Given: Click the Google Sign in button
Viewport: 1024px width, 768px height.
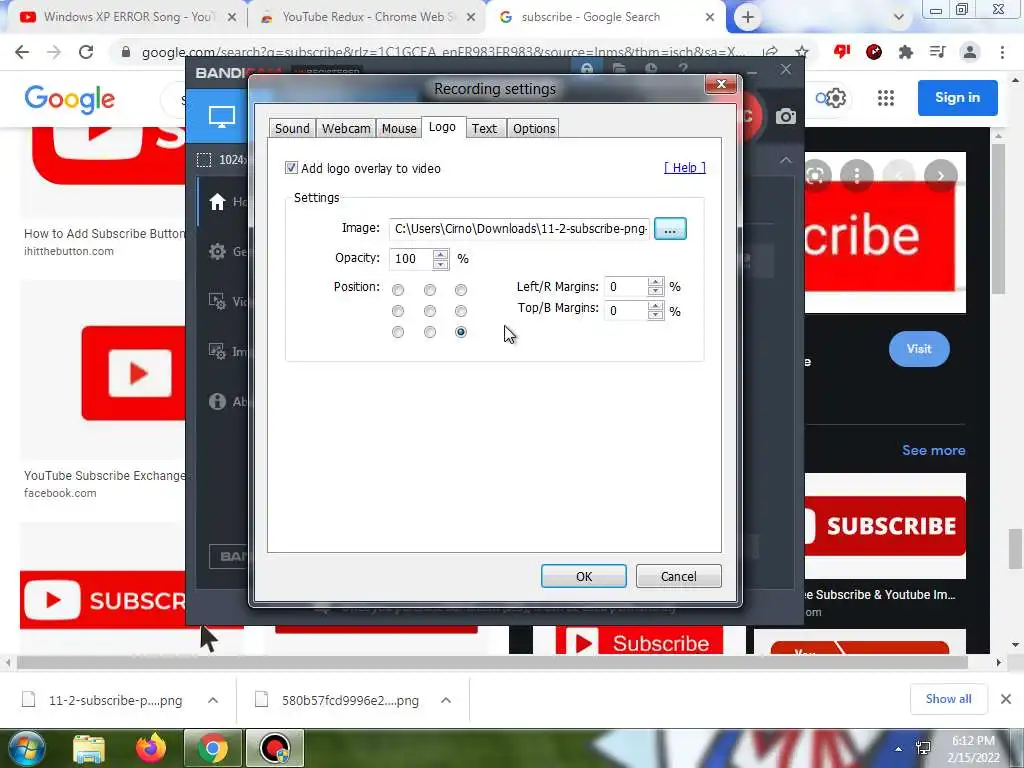Looking at the screenshot, I should coord(957,97).
